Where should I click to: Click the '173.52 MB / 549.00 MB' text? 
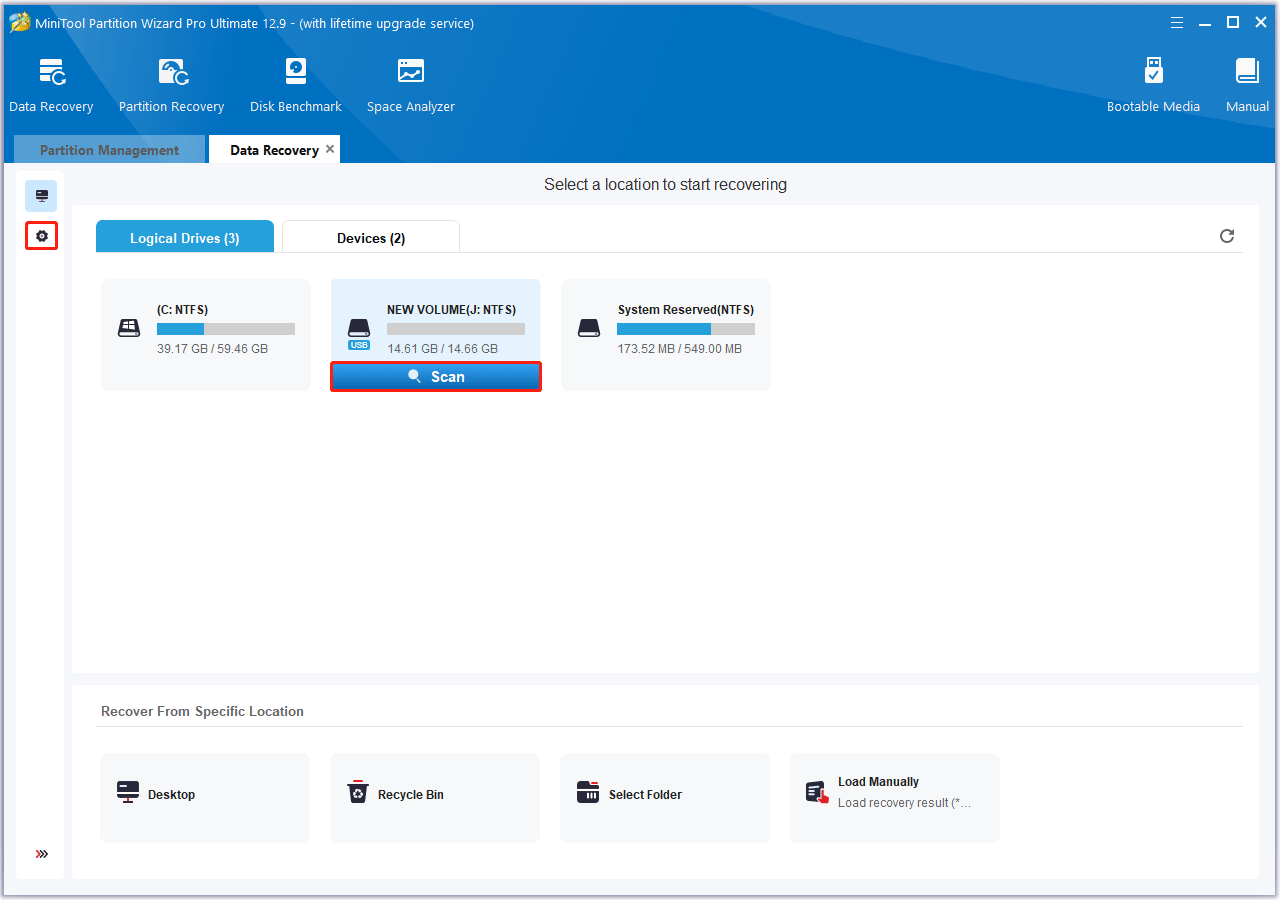680,349
